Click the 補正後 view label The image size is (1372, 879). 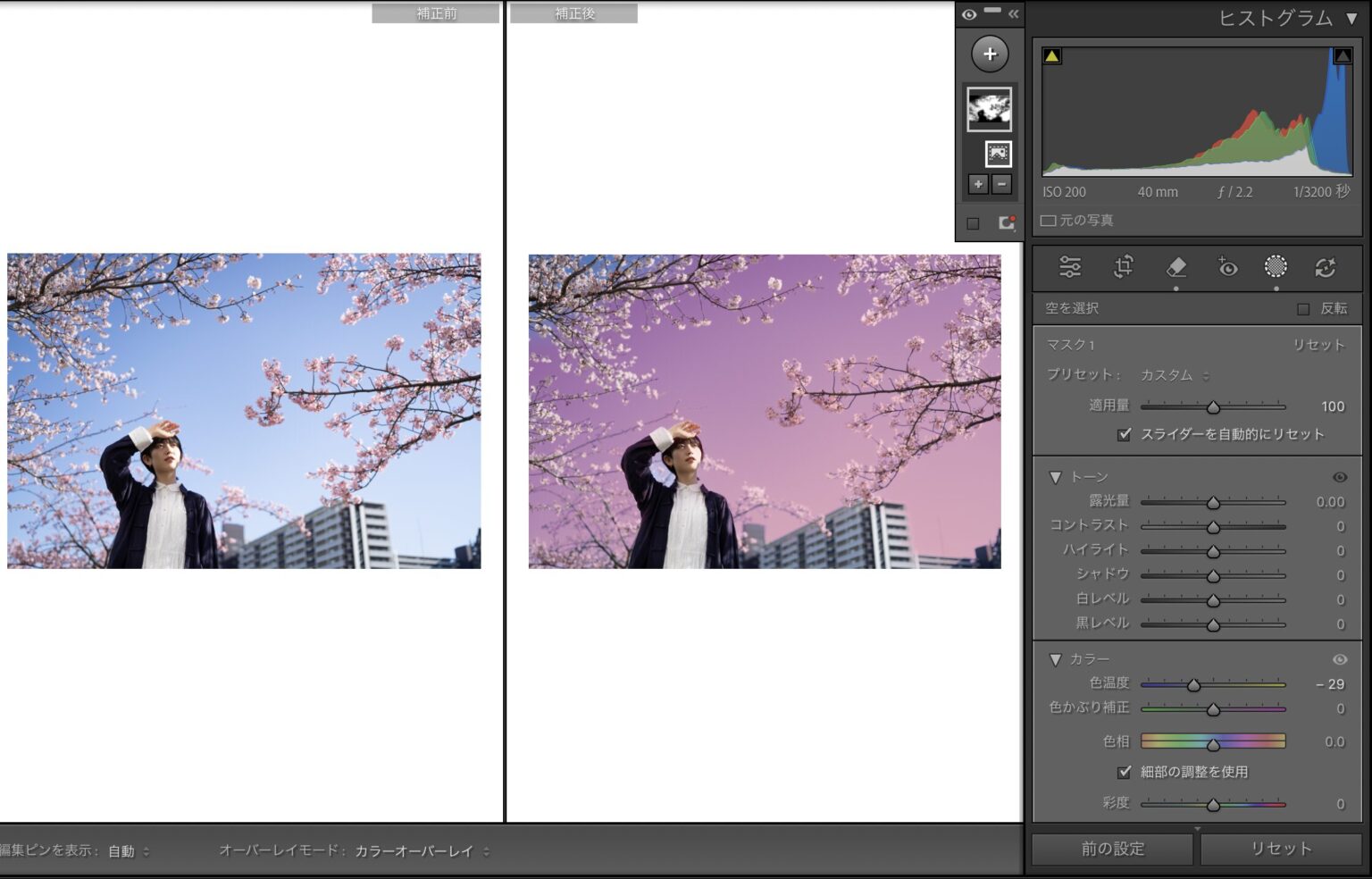coord(574,13)
